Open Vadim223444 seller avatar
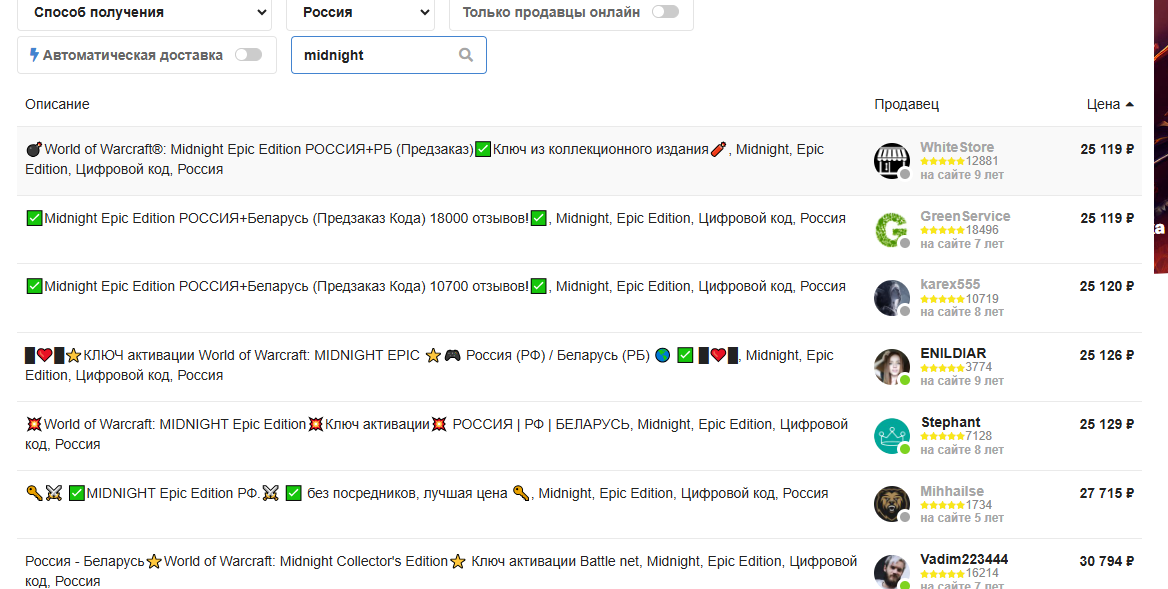This screenshot has height=589, width=1168. click(x=892, y=572)
